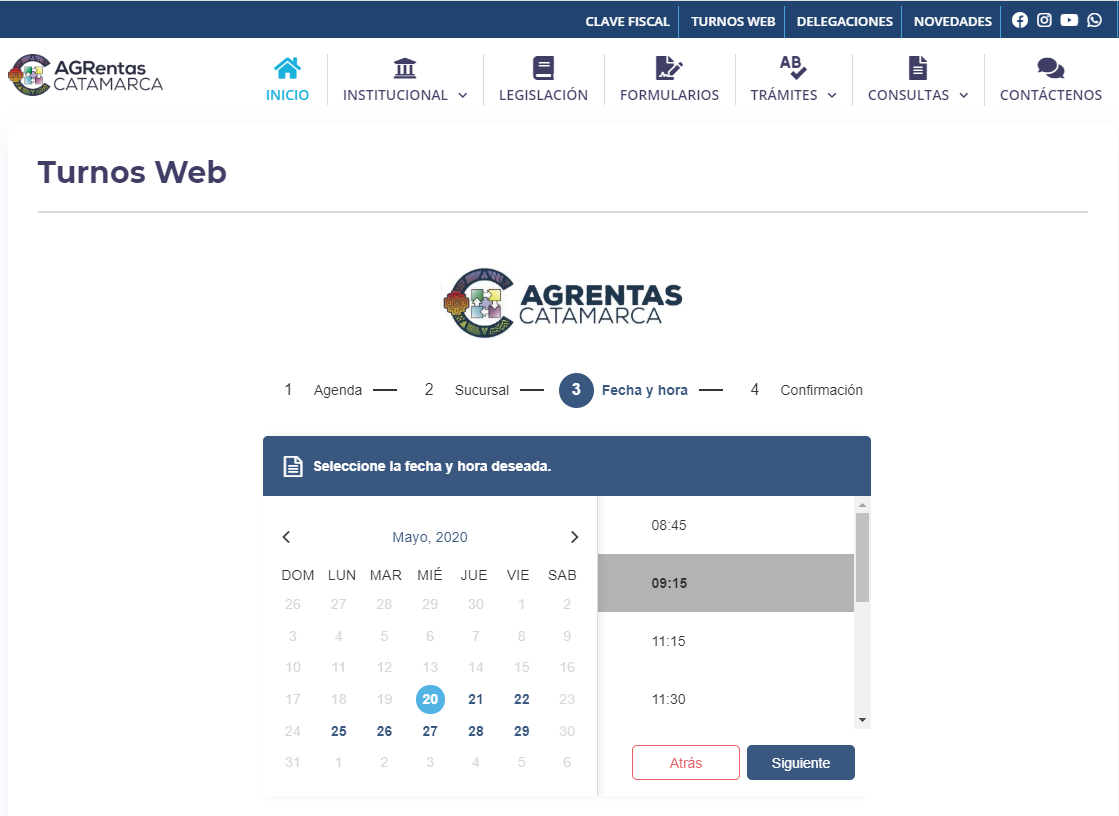1119x816 pixels.
Task: Select May 26 in calendar
Action: coord(384,731)
